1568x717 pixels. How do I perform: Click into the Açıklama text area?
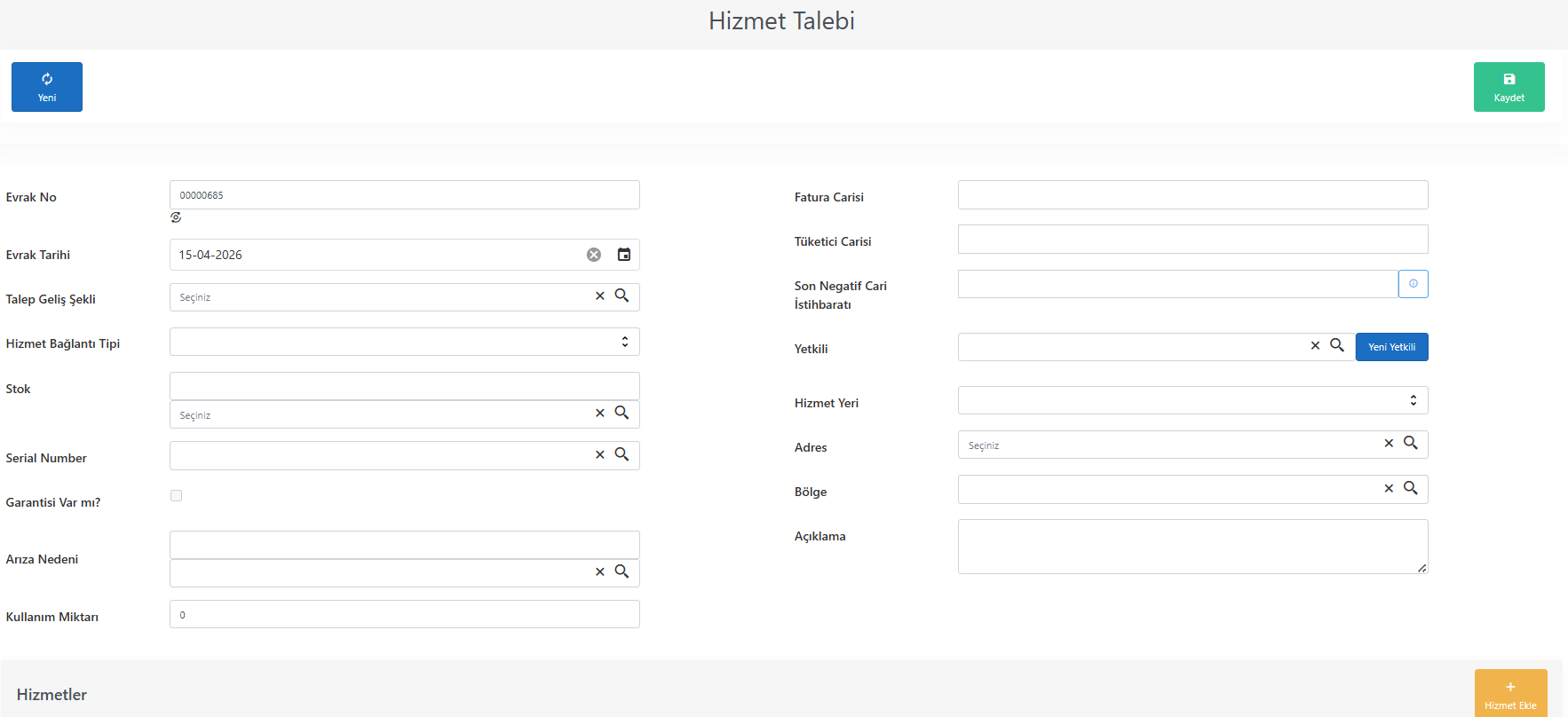(1193, 547)
